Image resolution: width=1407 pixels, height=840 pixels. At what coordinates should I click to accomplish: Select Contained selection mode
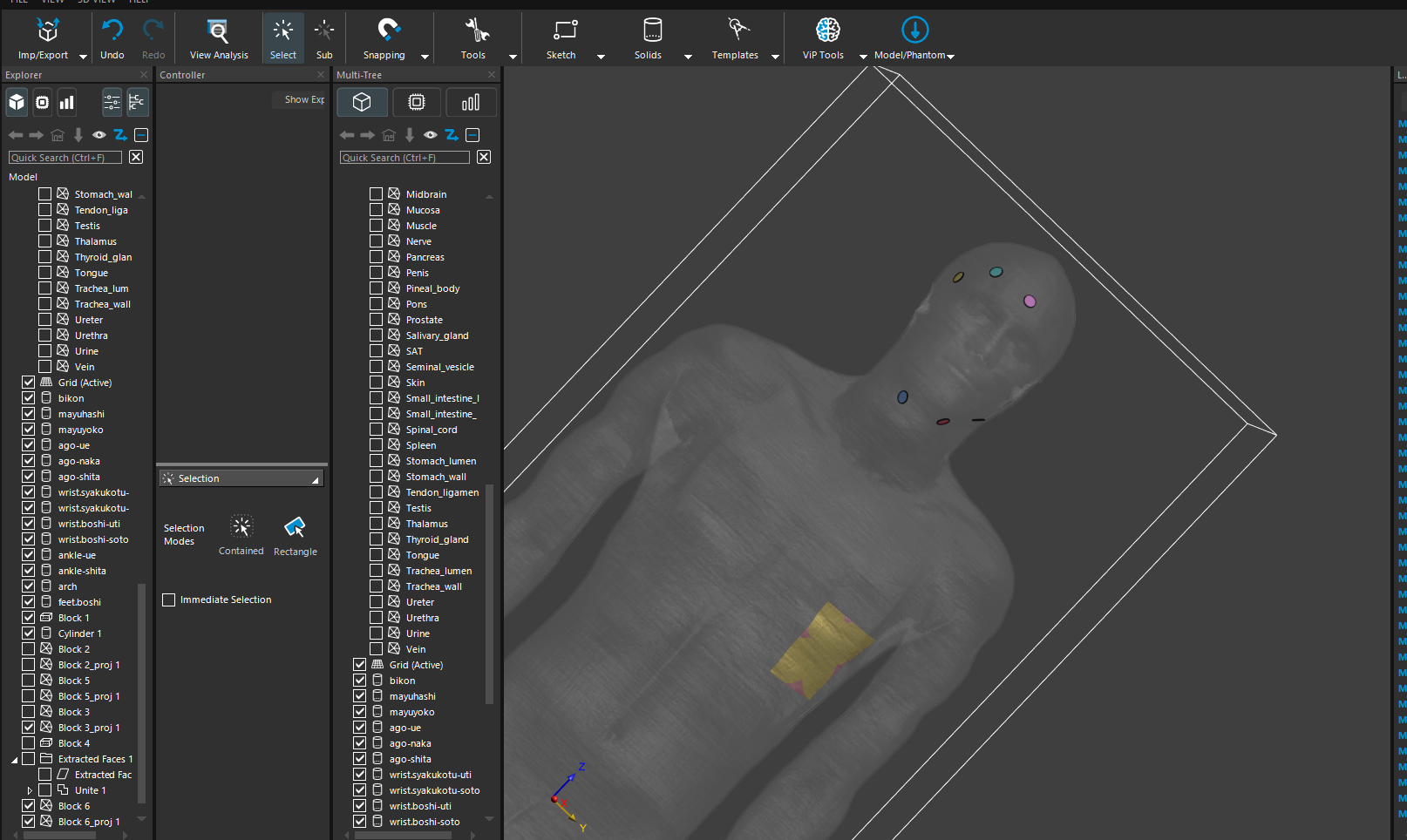pyautogui.click(x=241, y=534)
